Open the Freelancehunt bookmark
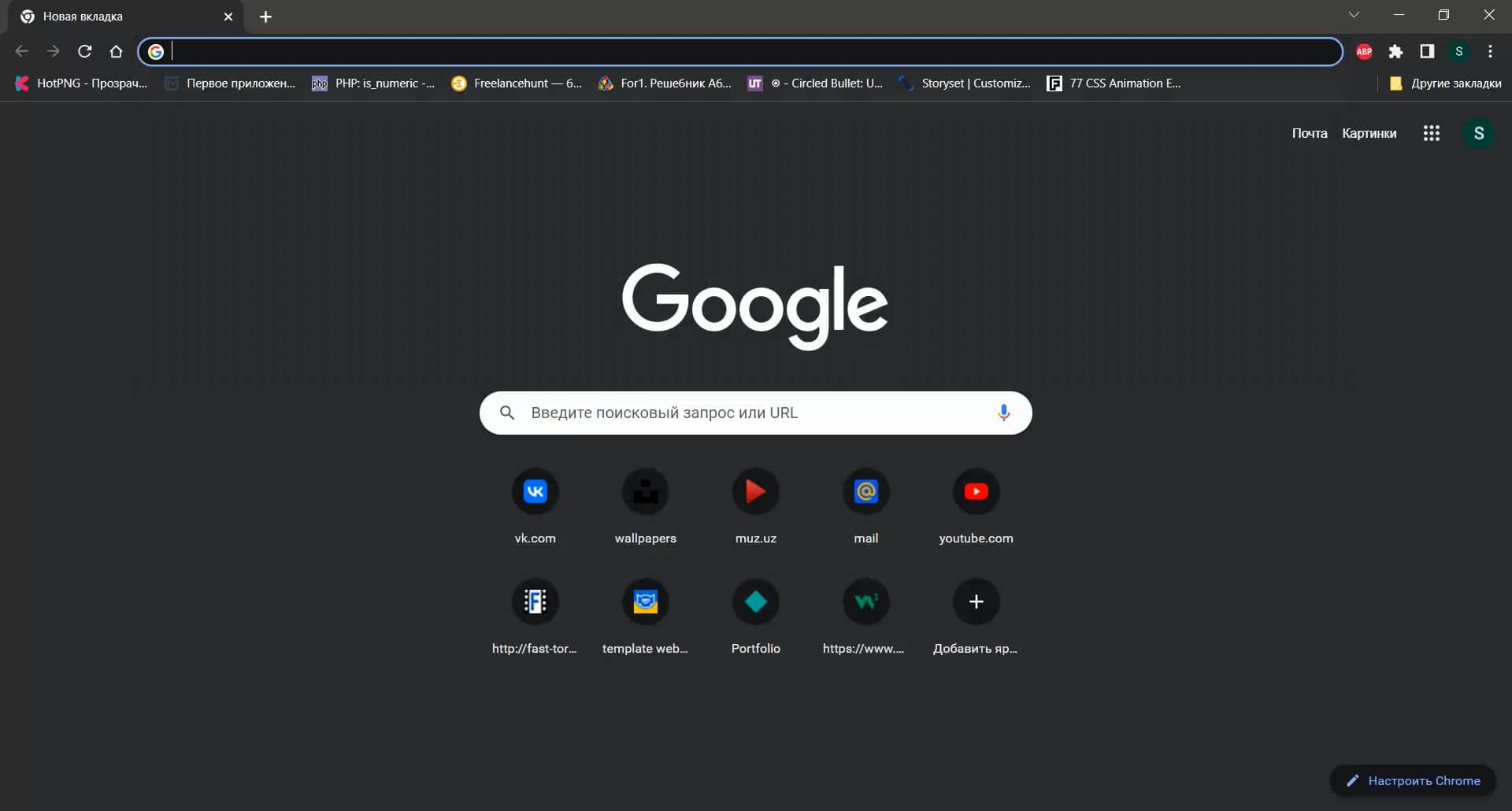The width and height of the screenshot is (1512, 811). click(x=517, y=83)
